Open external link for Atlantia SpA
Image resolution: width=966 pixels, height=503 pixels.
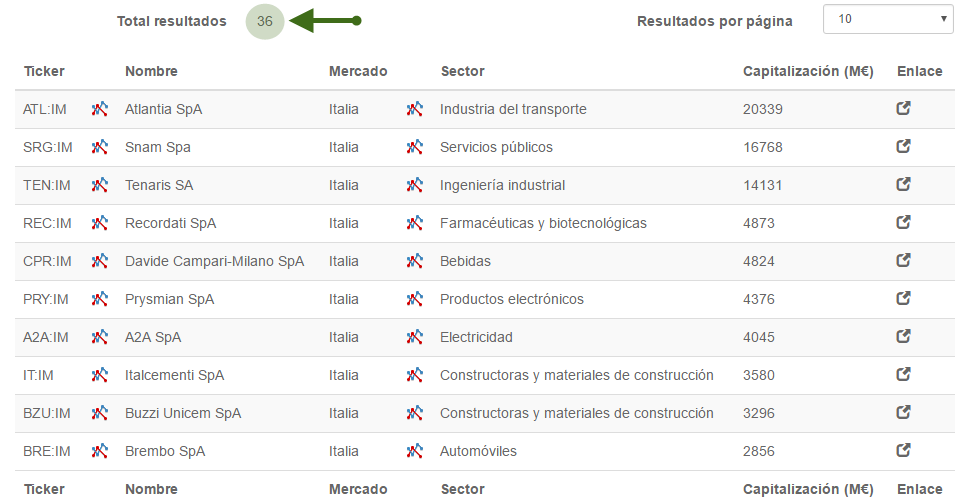coord(903,108)
